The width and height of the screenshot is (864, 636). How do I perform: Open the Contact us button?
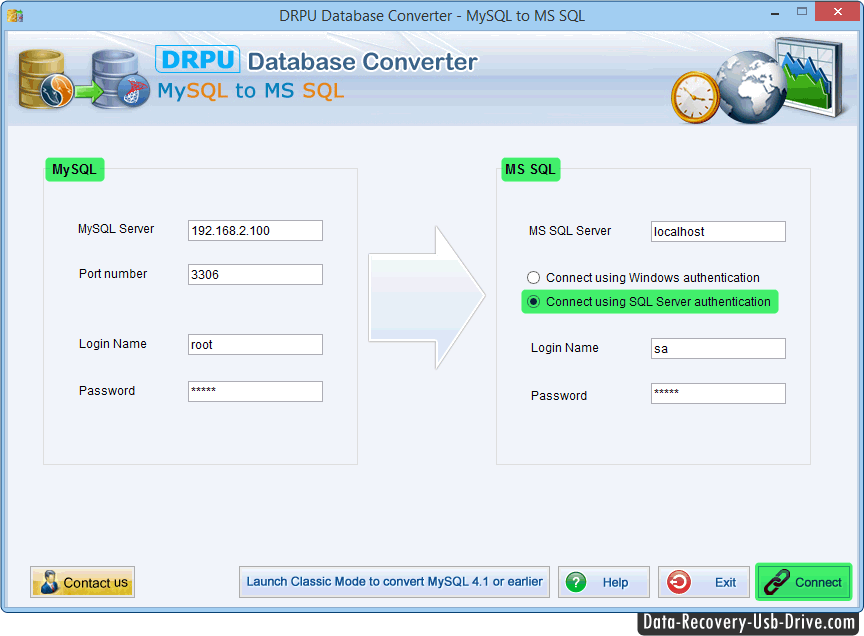click(83, 582)
